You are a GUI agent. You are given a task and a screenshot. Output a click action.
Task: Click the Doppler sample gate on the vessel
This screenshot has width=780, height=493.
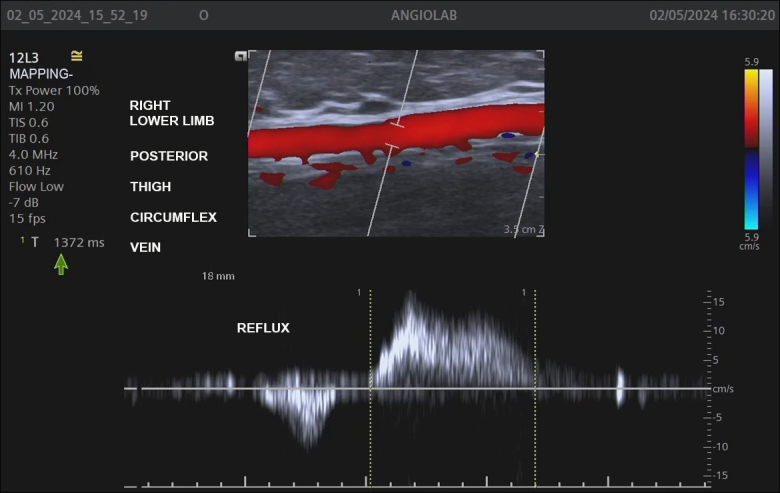pos(394,138)
